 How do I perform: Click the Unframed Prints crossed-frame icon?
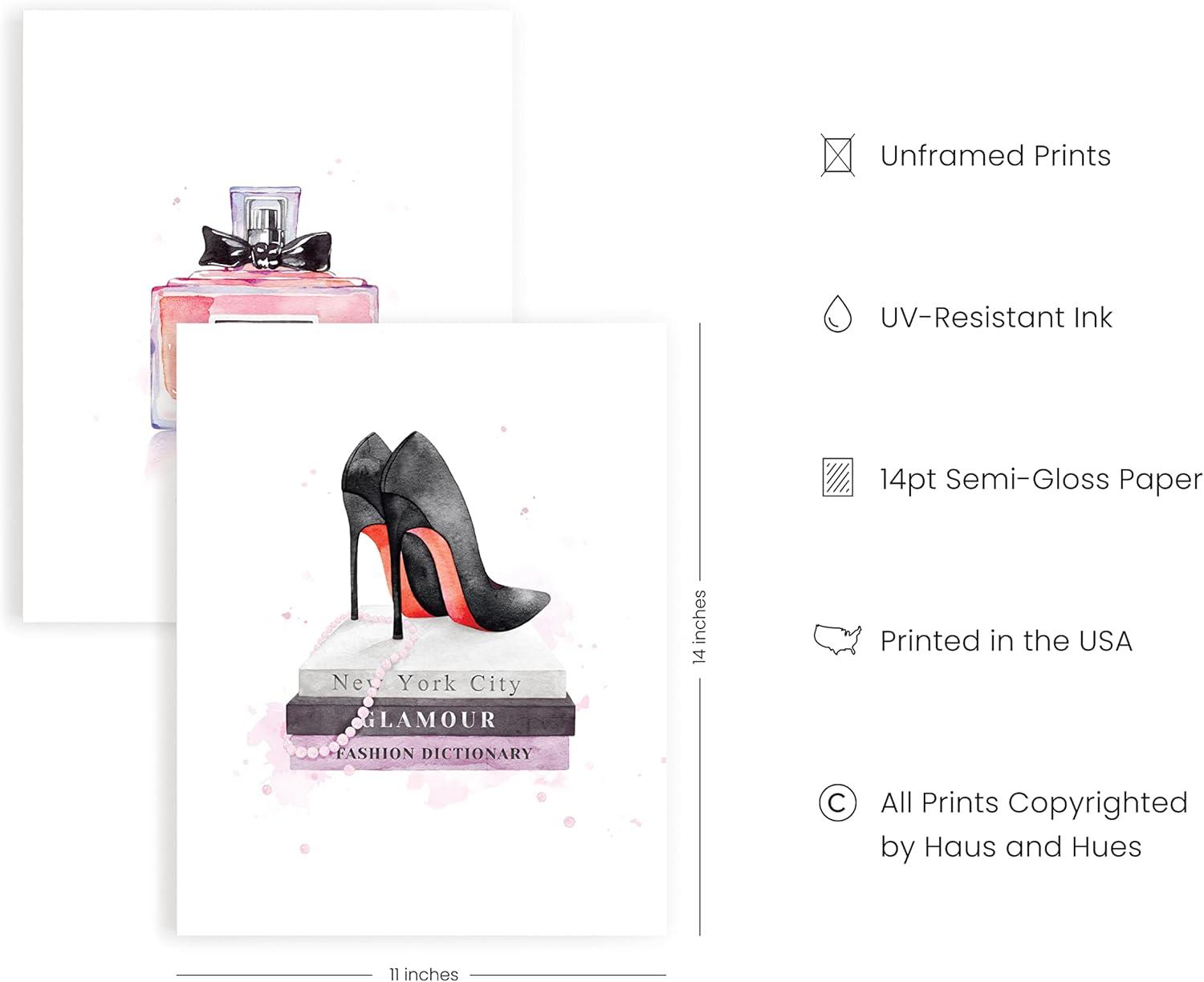[837, 156]
